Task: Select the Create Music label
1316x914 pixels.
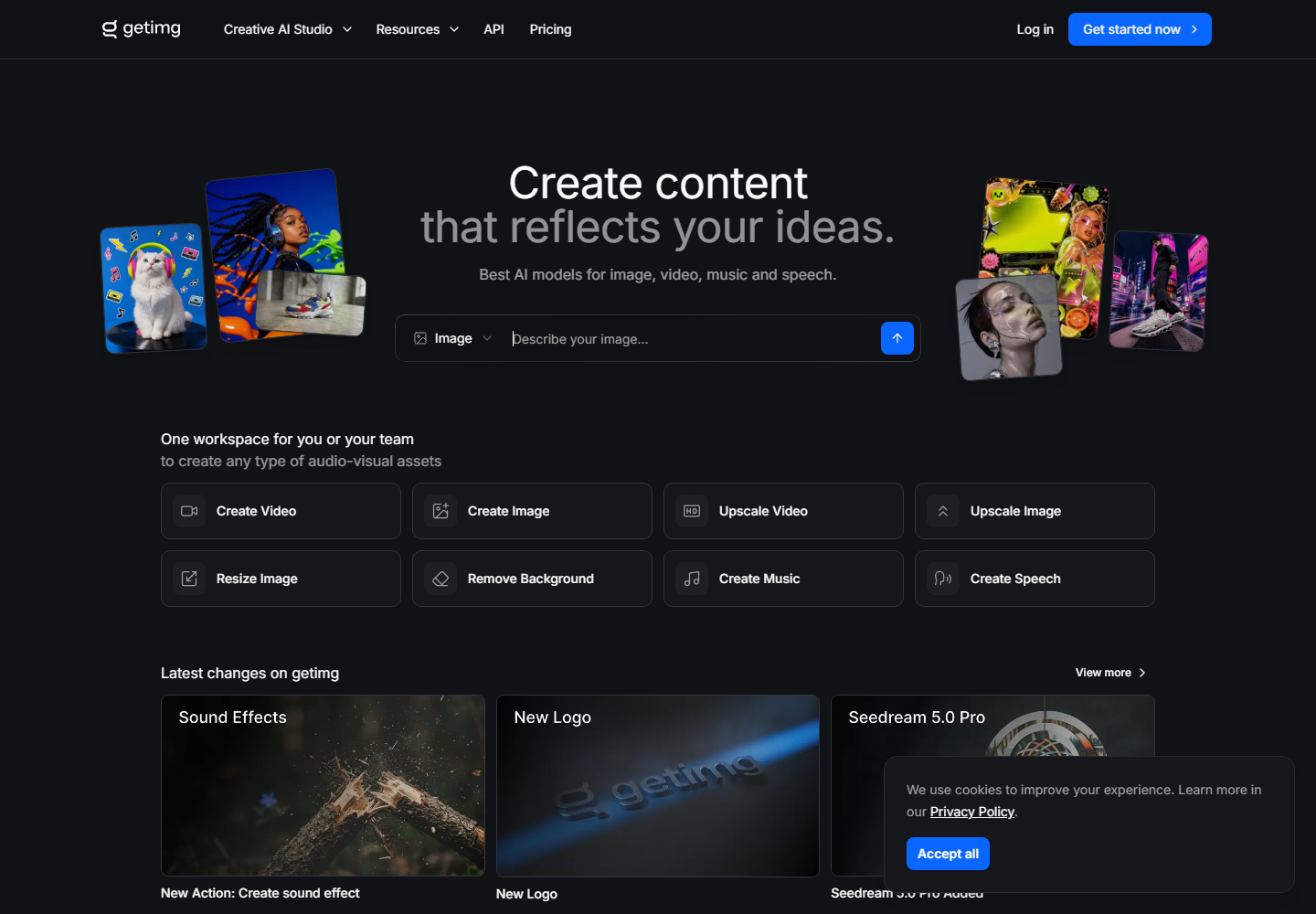Action: click(x=759, y=579)
